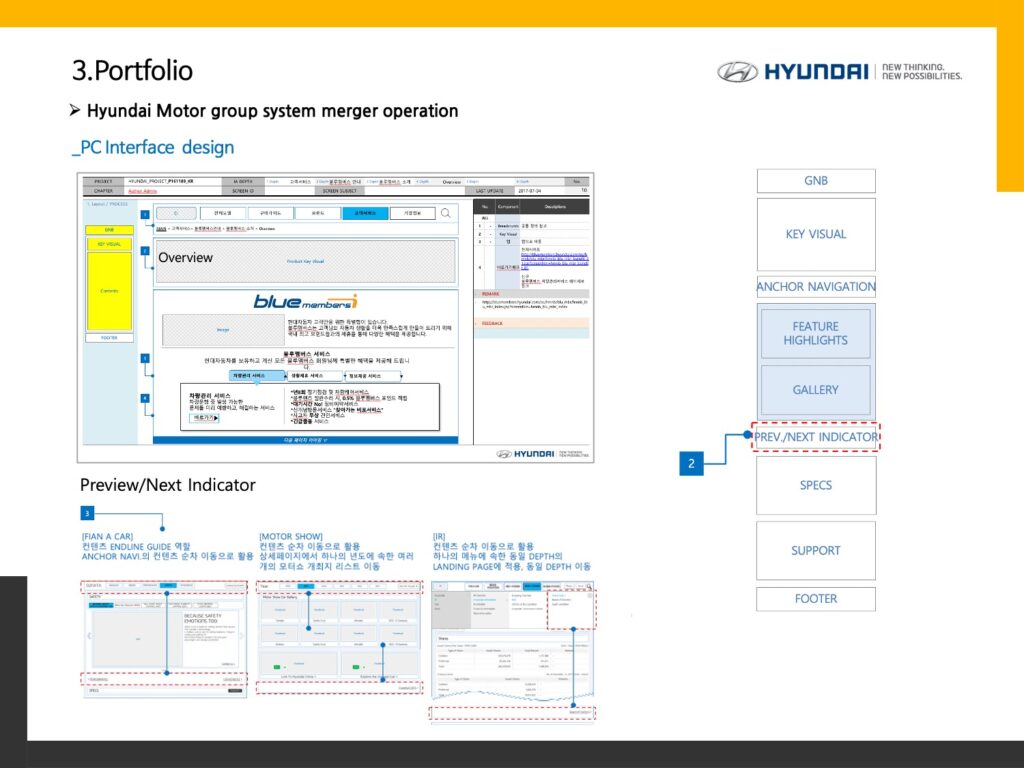Click the ANCHOR NAVIGATION box
This screenshot has height=768, width=1024.
point(815,287)
